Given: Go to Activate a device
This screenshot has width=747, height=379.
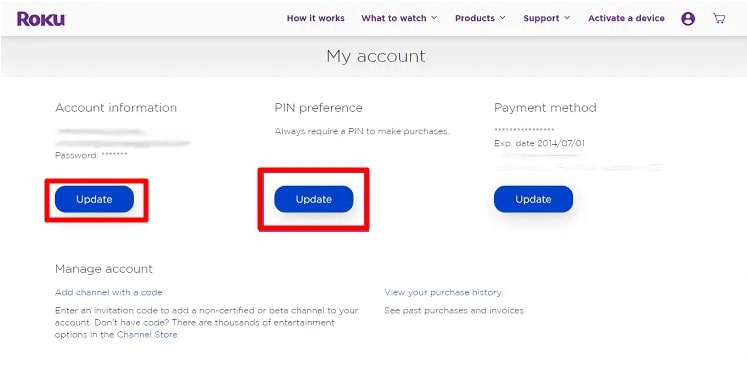Looking at the screenshot, I should point(626,18).
